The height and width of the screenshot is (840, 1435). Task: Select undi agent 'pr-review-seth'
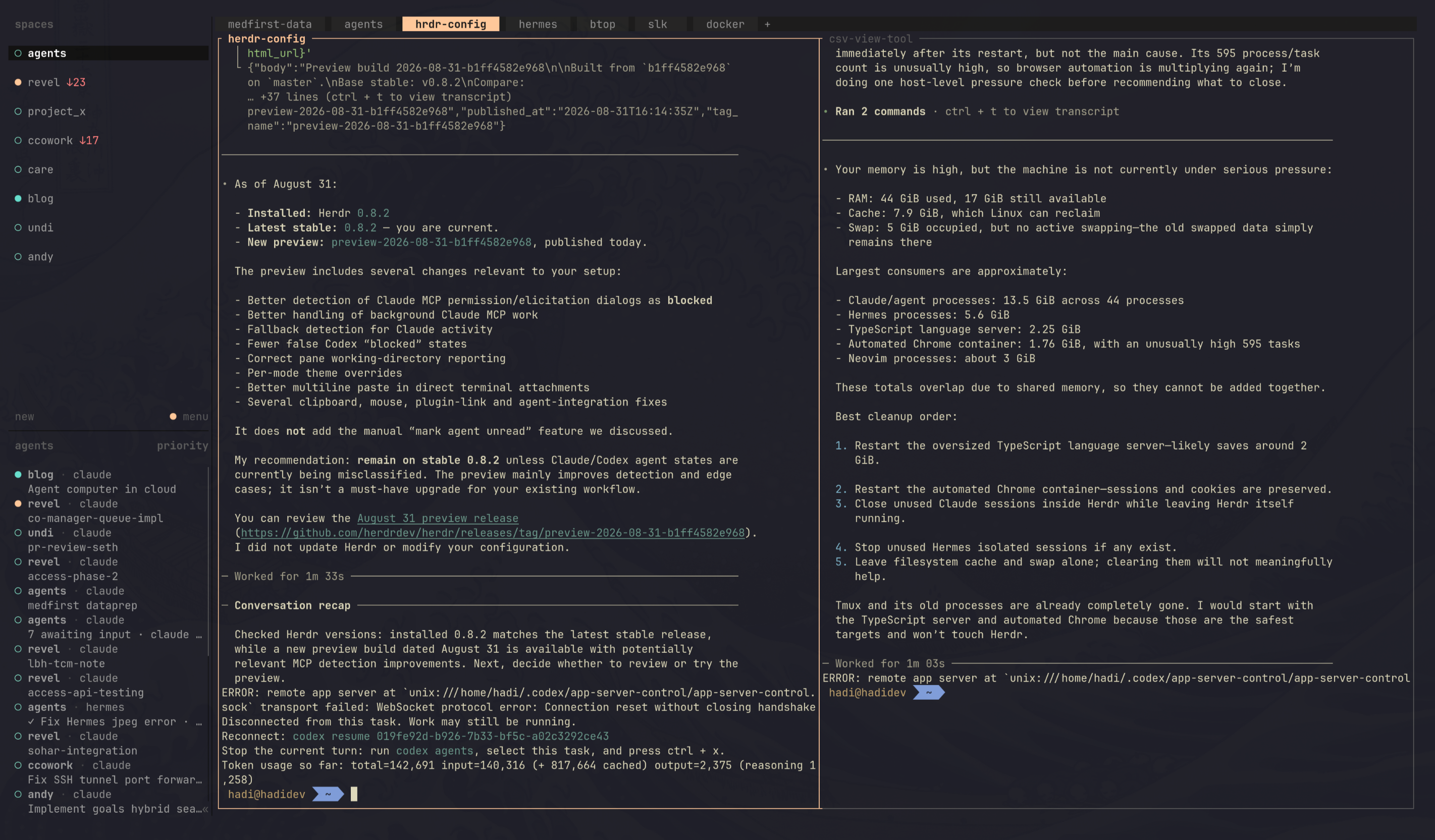point(108,539)
